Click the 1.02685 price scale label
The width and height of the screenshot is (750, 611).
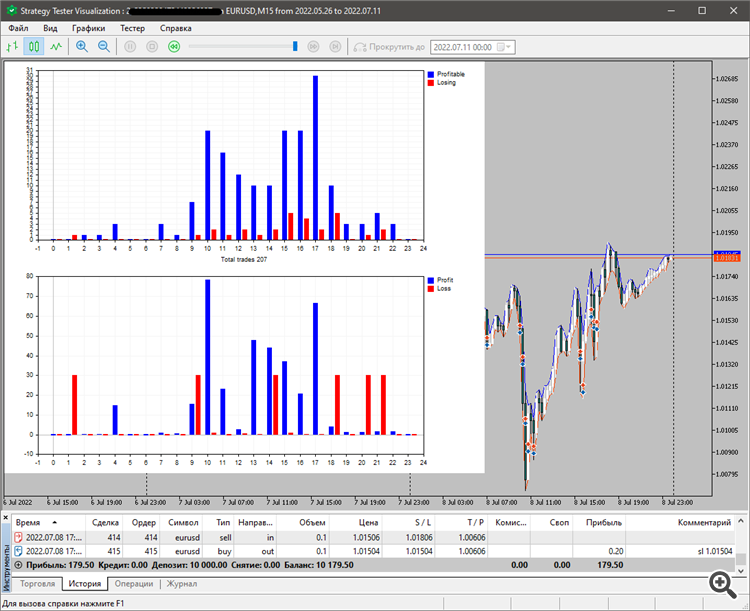click(x=726, y=79)
